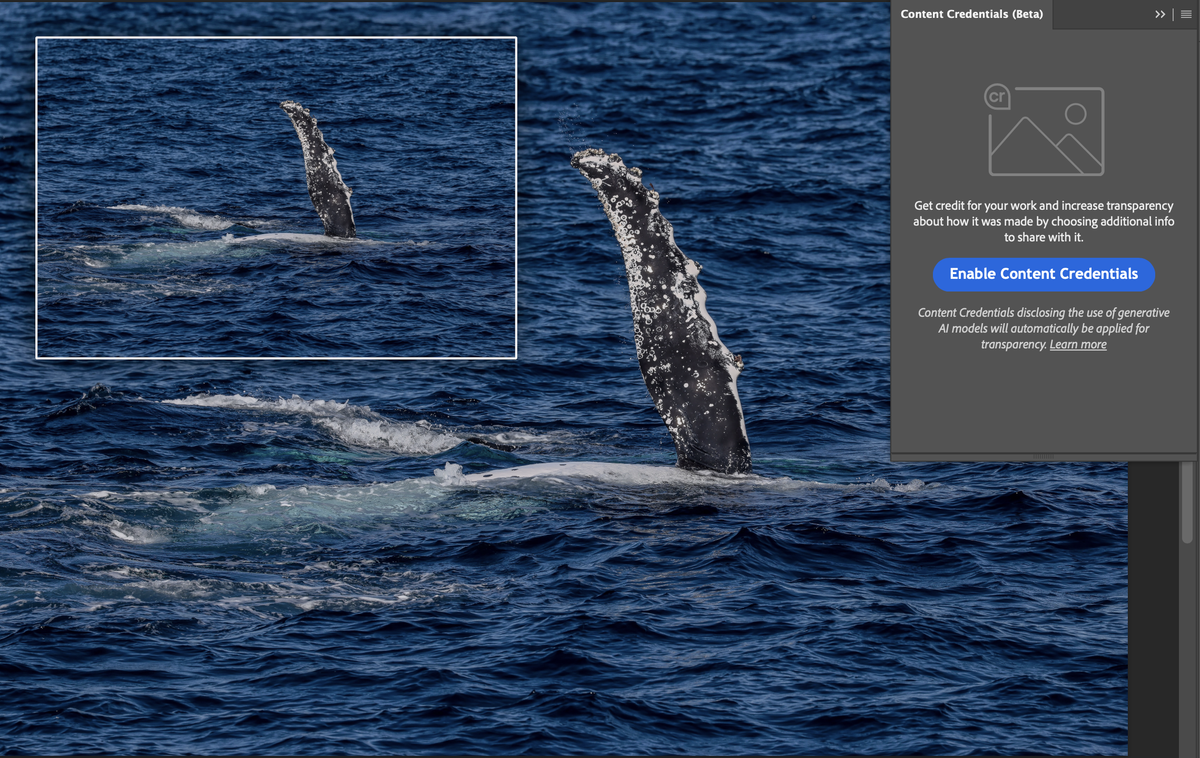Click the 'Get credit for your work' description

[1043, 221]
